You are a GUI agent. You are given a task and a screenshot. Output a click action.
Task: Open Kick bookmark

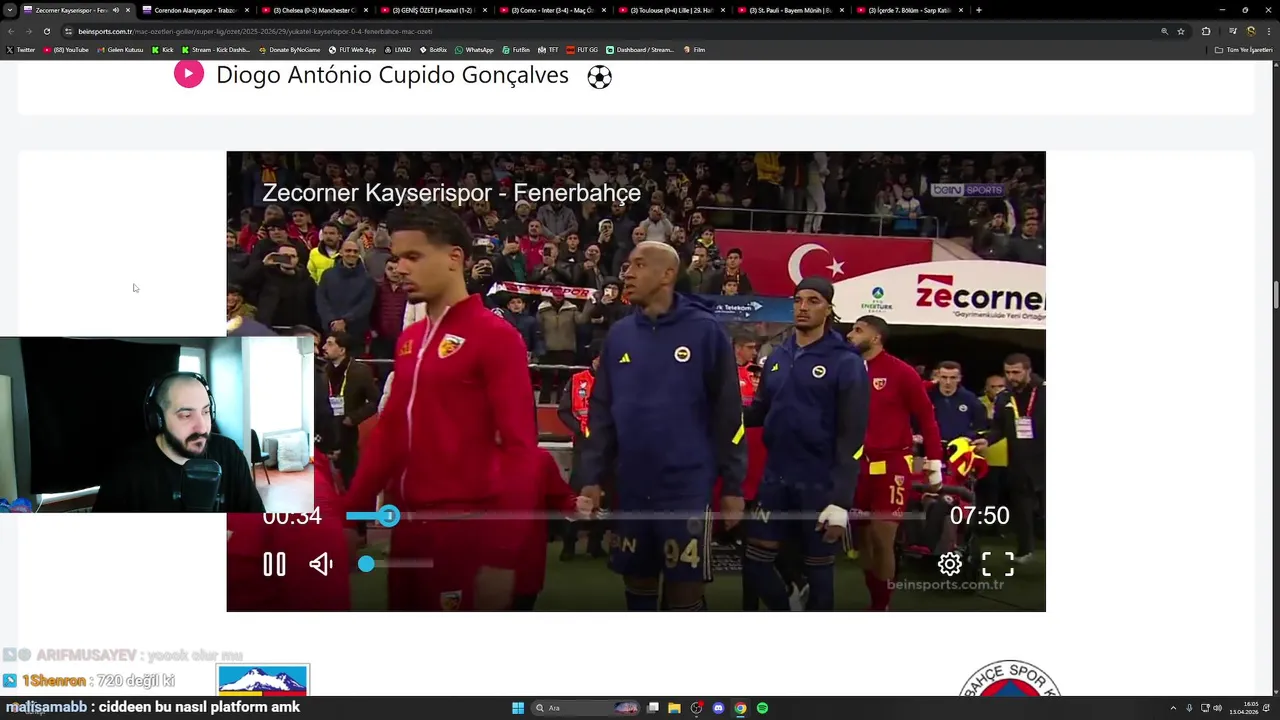click(163, 50)
